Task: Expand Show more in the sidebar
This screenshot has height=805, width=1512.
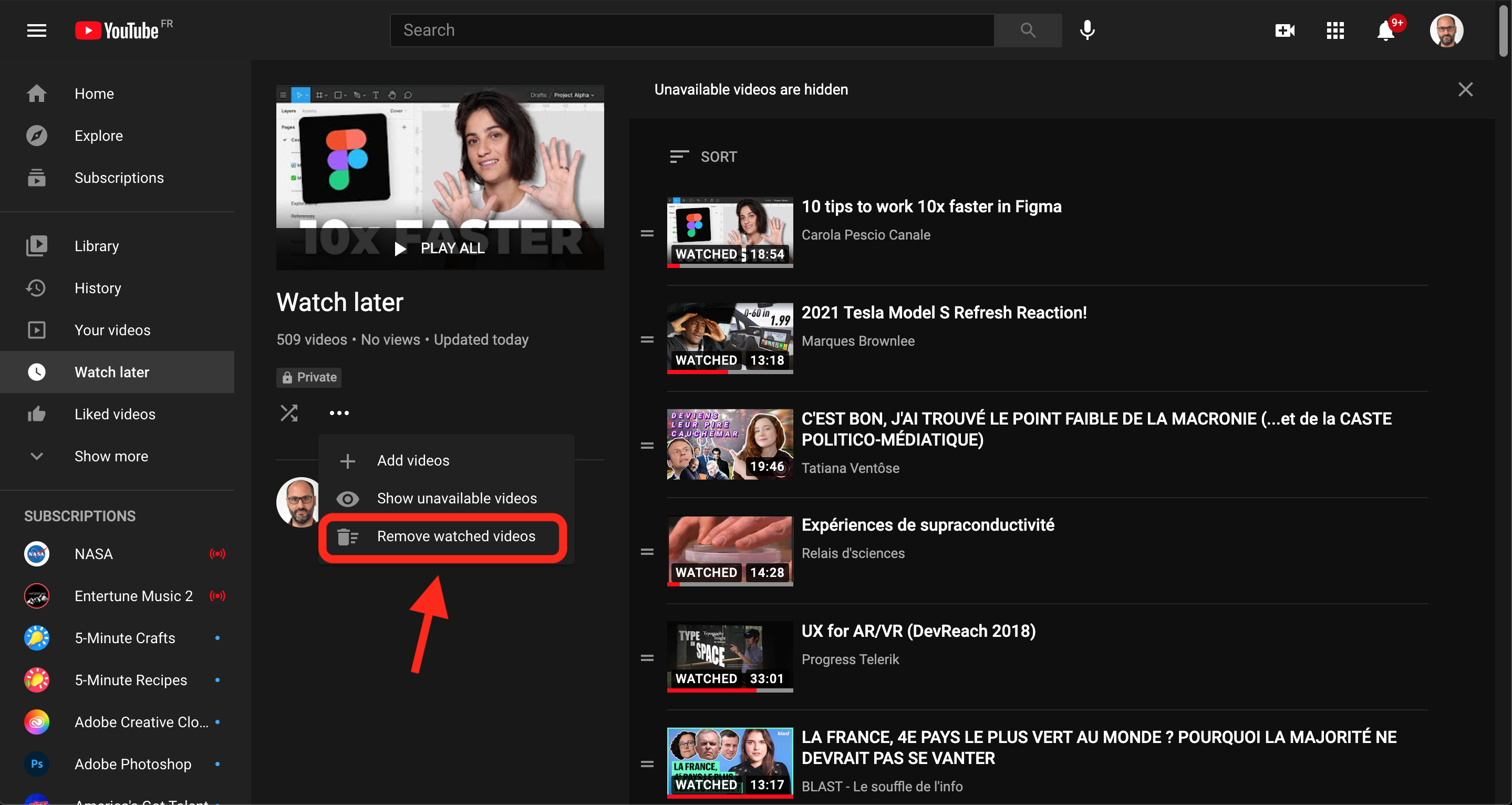Action: click(117, 456)
